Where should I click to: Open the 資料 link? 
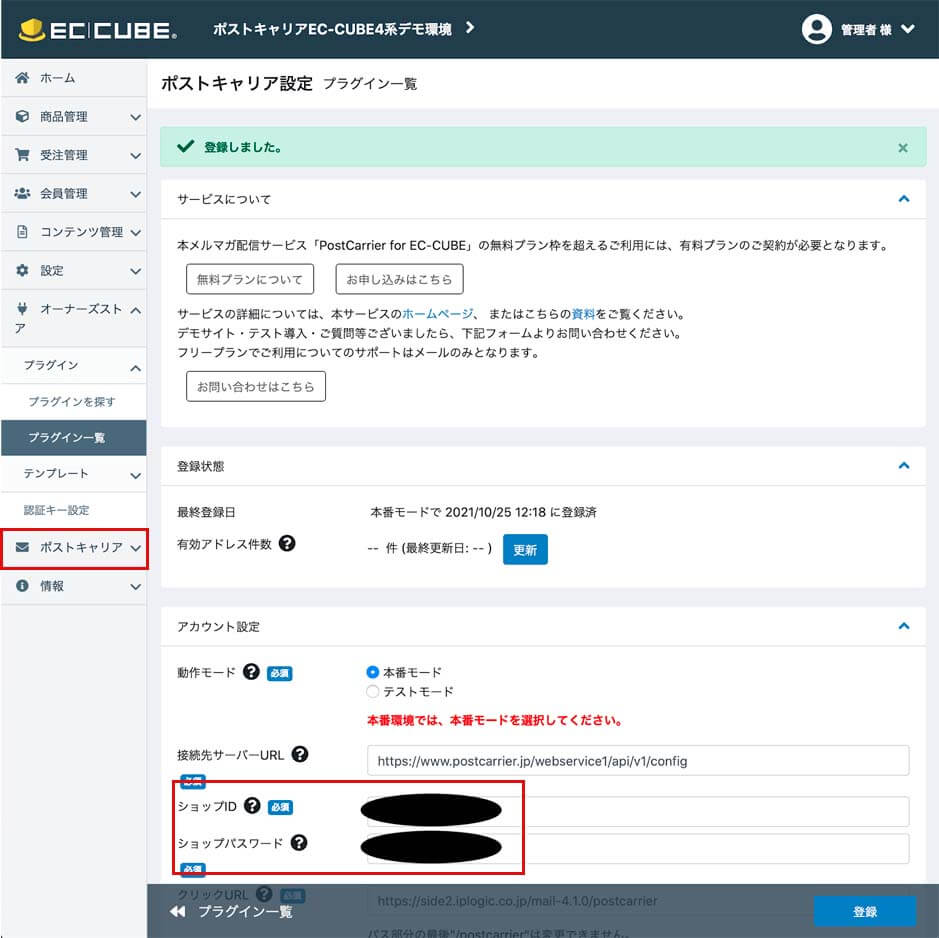tap(583, 314)
